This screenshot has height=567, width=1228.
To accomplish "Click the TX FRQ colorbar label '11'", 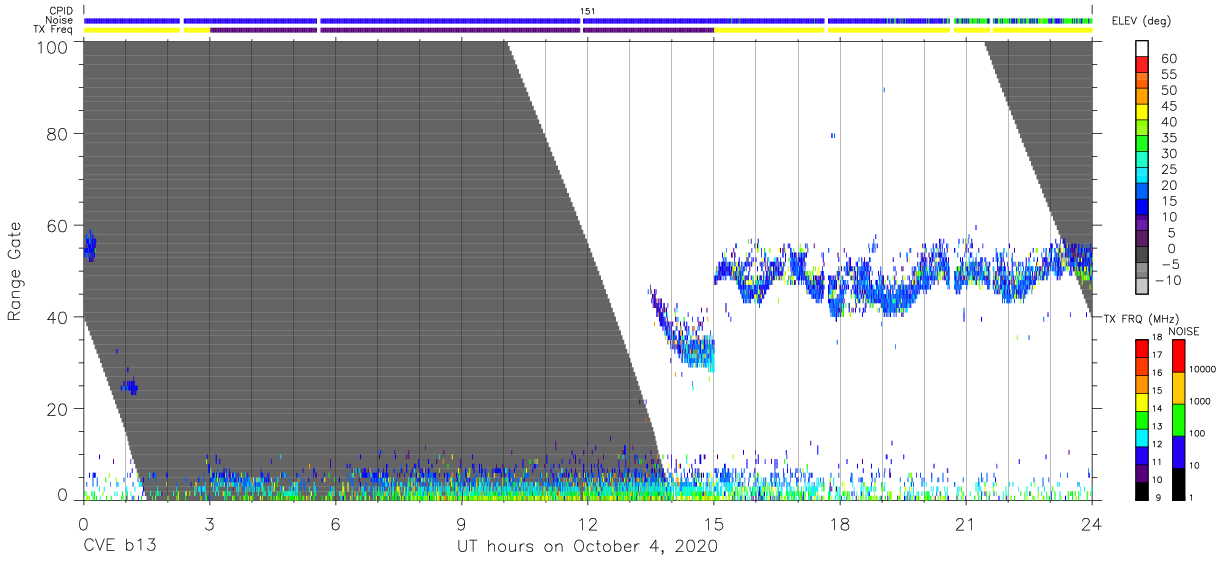I will click(x=1158, y=462).
